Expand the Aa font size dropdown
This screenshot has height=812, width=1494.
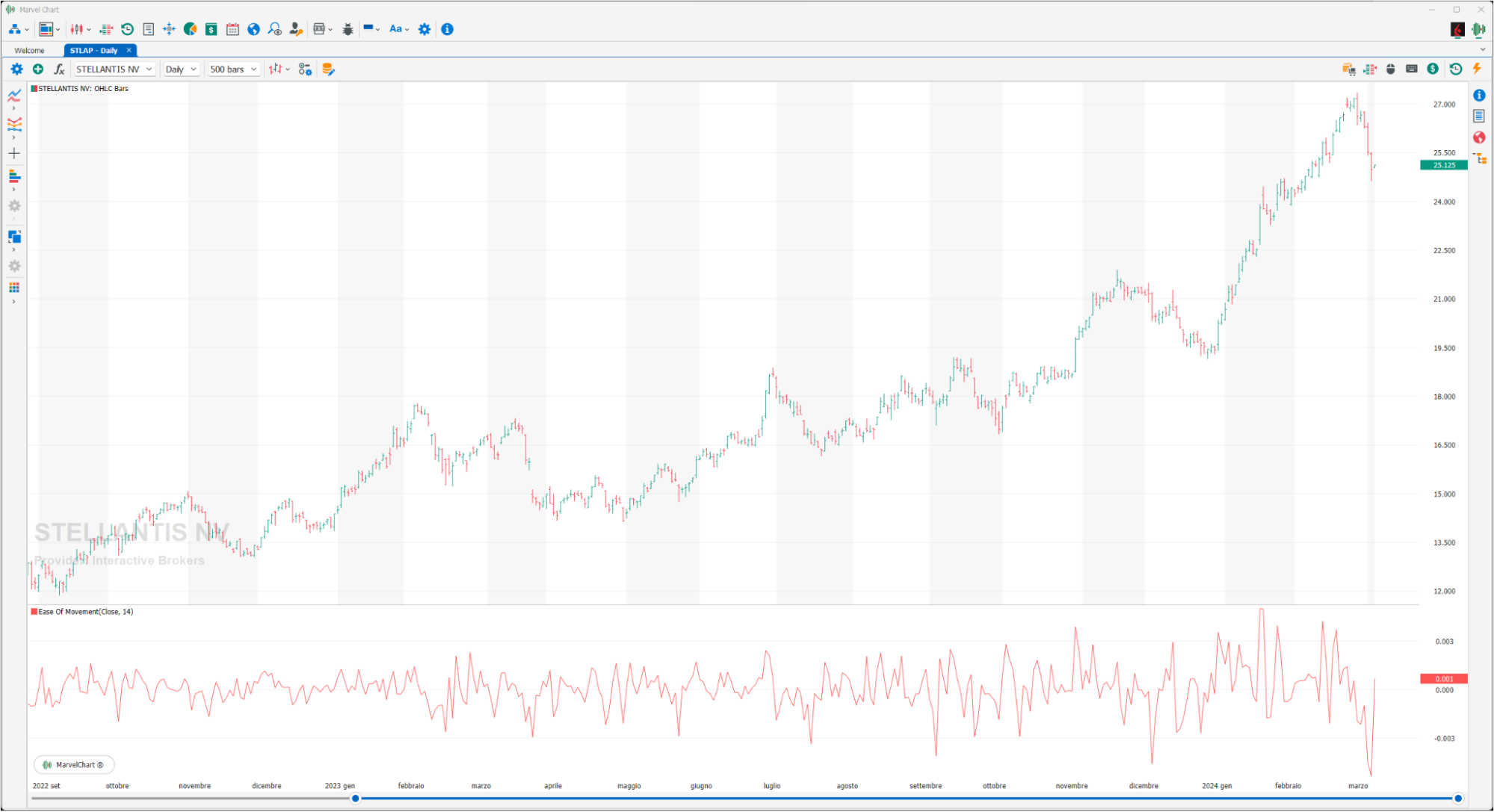click(x=407, y=30)
